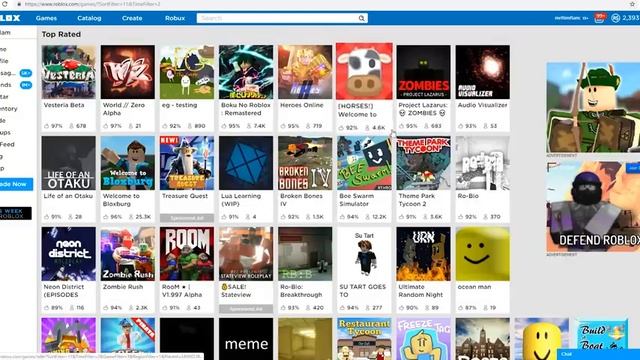This screenshot has width=640, height=360.
Task: Open the Welcome to Bloxburg thumbnail
Action: pos(128,163)
